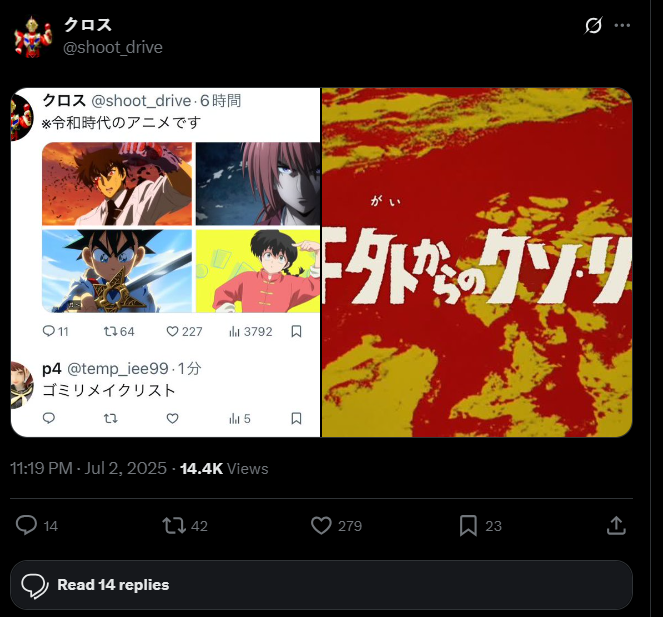Open the クロス profile avatar
Viewport: 663px width, 617px height.
point(33,36)
